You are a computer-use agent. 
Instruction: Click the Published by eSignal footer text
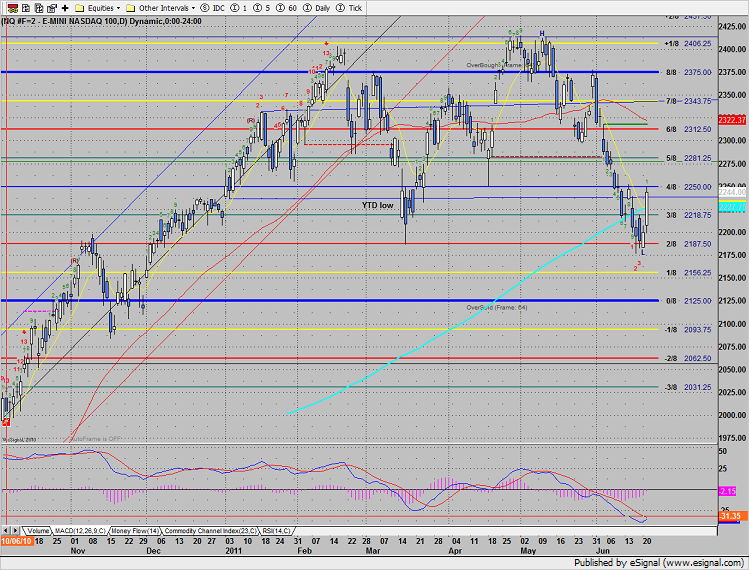click(x=659, y=563)
